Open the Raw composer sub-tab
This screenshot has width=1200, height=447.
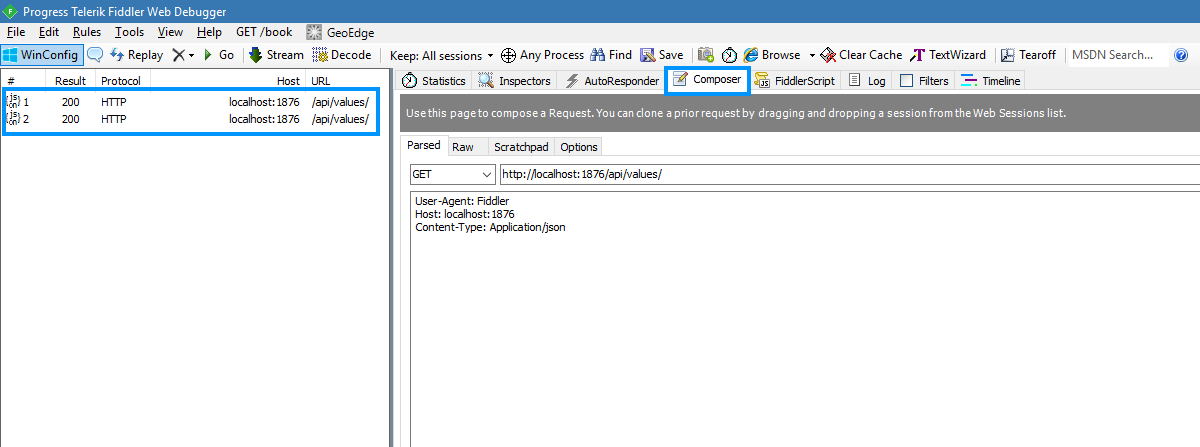463,147
